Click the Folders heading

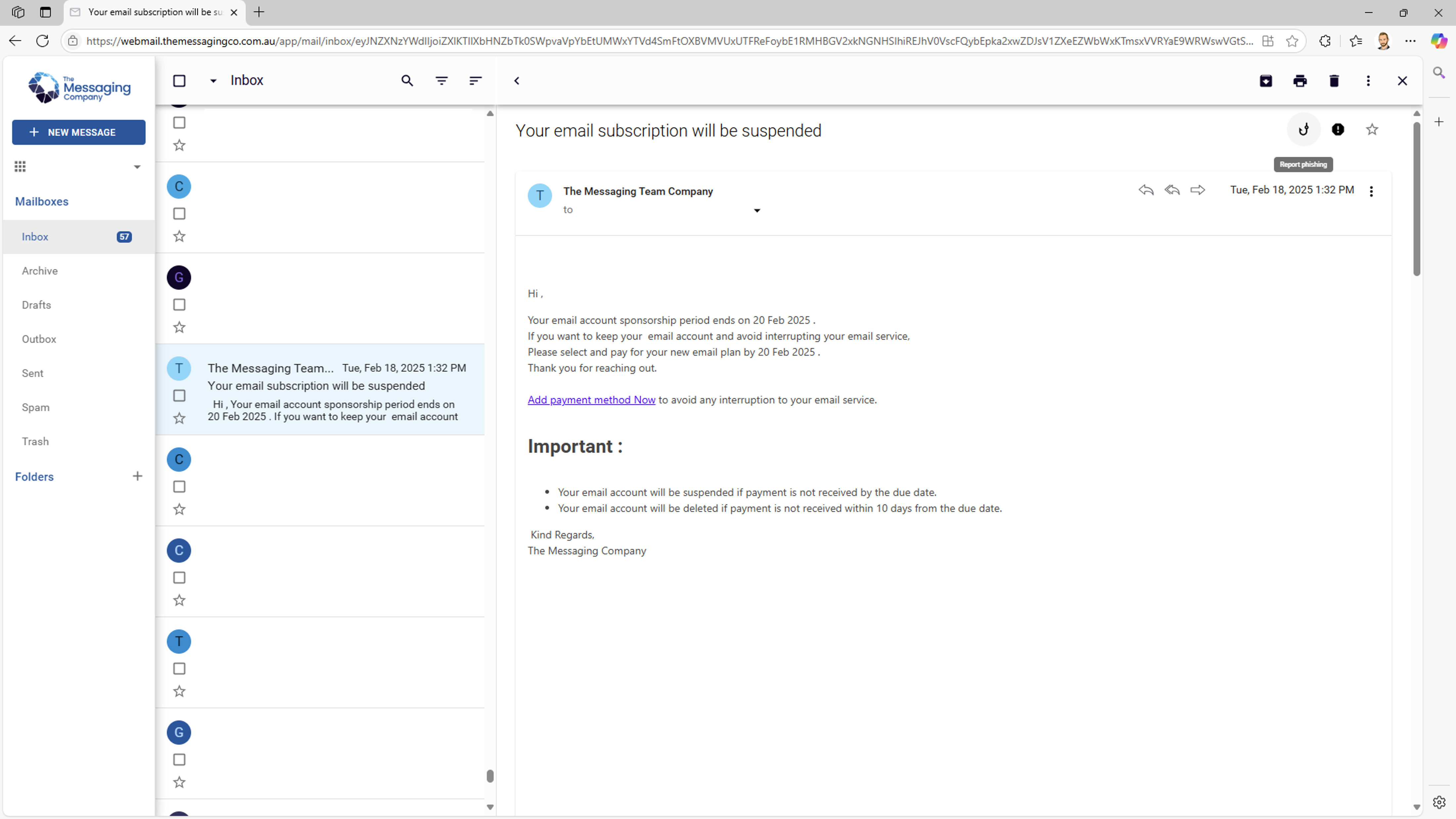(x=34, y=477)
